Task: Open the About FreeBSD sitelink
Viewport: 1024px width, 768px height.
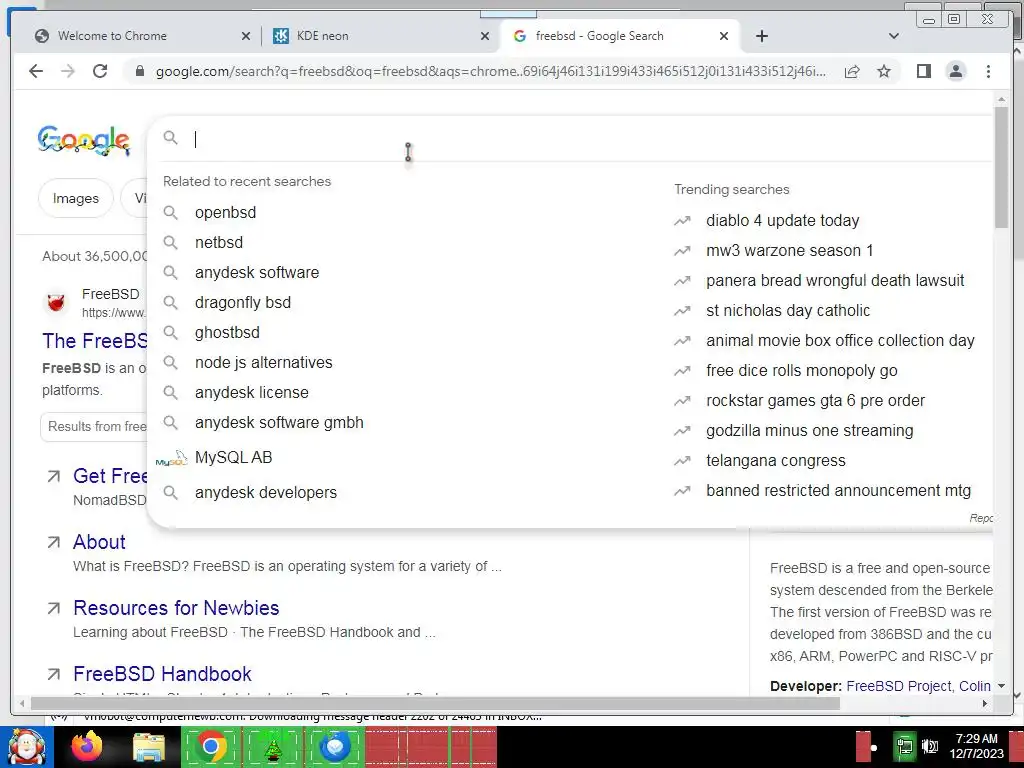Action: click(x=99, y=541)
